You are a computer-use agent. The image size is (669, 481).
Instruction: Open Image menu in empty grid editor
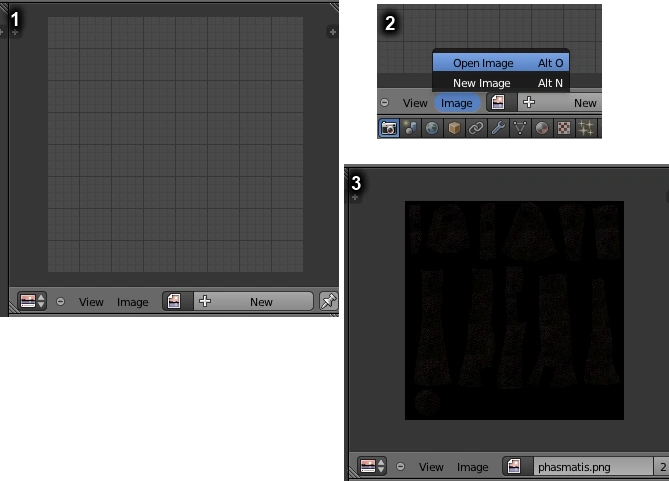pos(133,302)
